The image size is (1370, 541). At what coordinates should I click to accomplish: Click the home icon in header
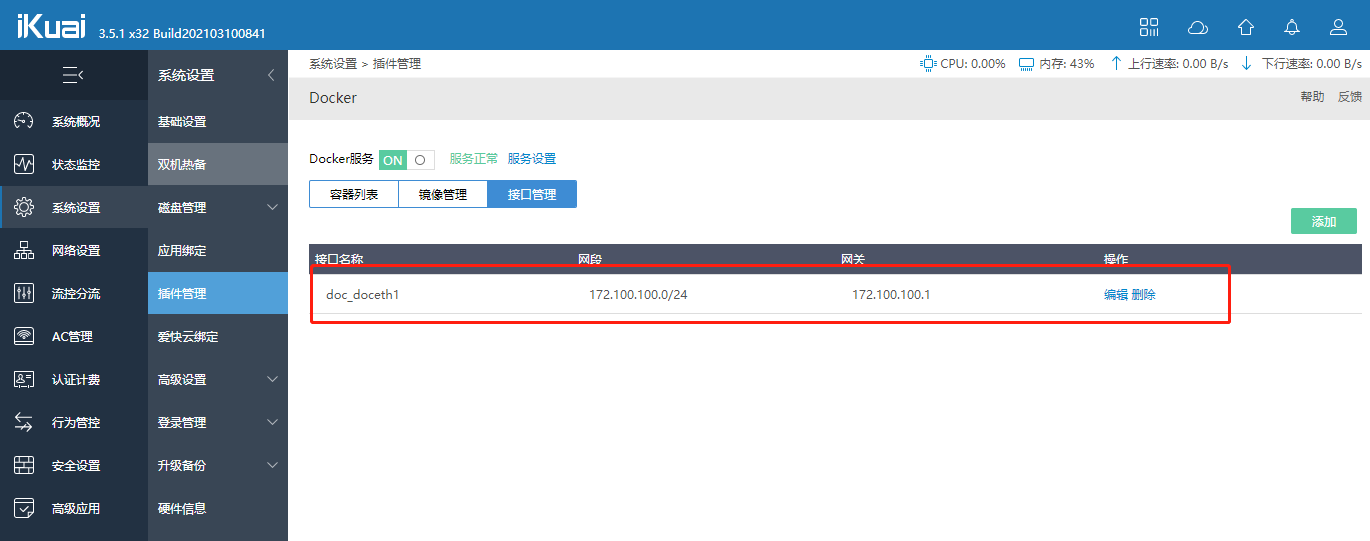[x=1245, y=27]
